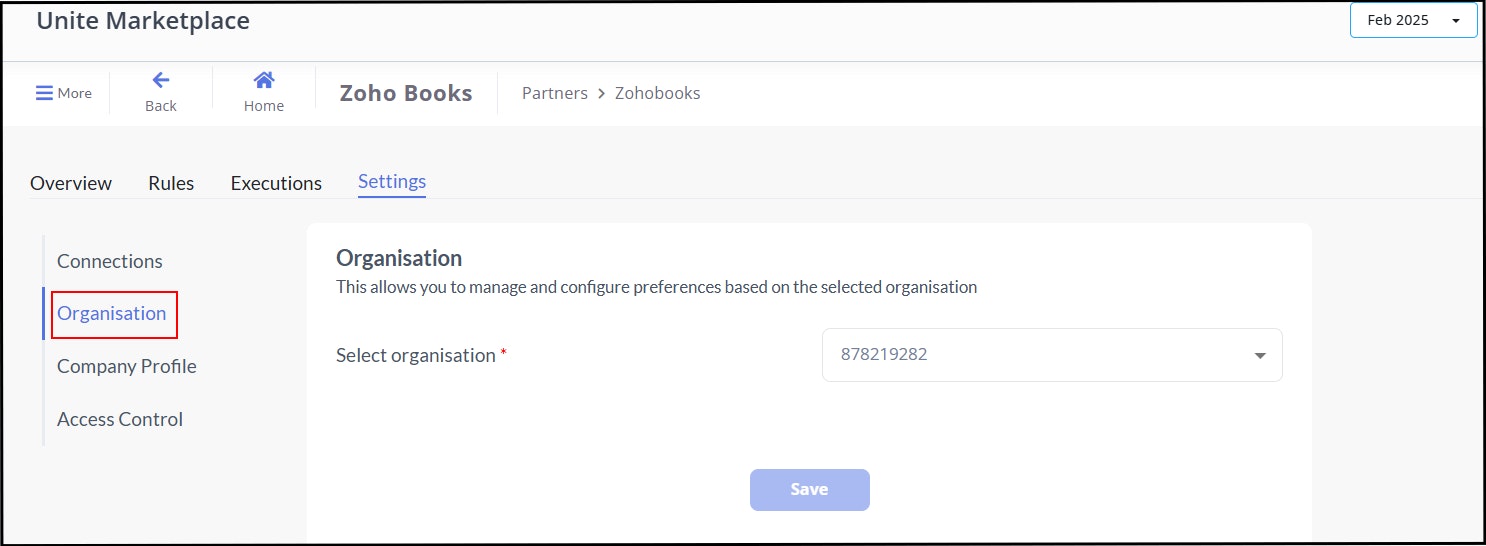Click the Partners breadcrumb link
This screenshot has height=546, width=1486.
pyautogui.click(x=555, y=93)
